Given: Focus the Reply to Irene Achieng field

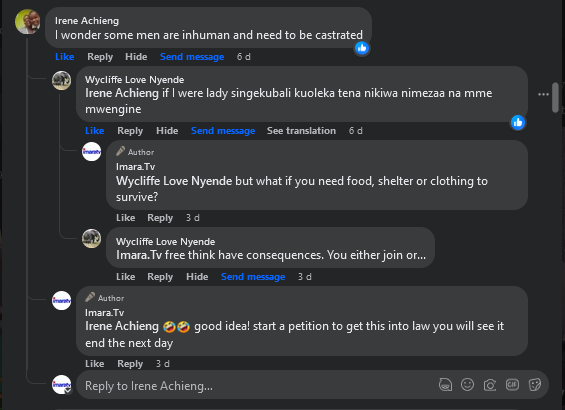Looking at the screenshot, I should click(x=256, y=386).
